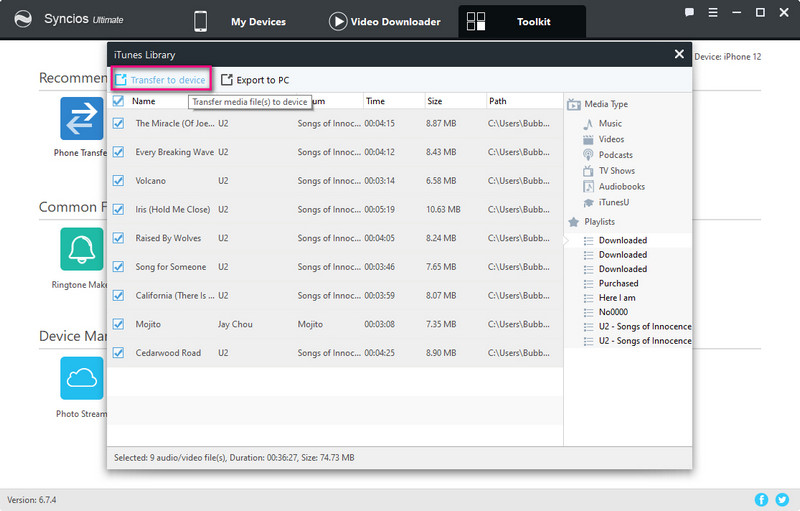Uncheck Cedarwood Road checkbox
Screen dimensions: 800x511
(x=118, y=353)
